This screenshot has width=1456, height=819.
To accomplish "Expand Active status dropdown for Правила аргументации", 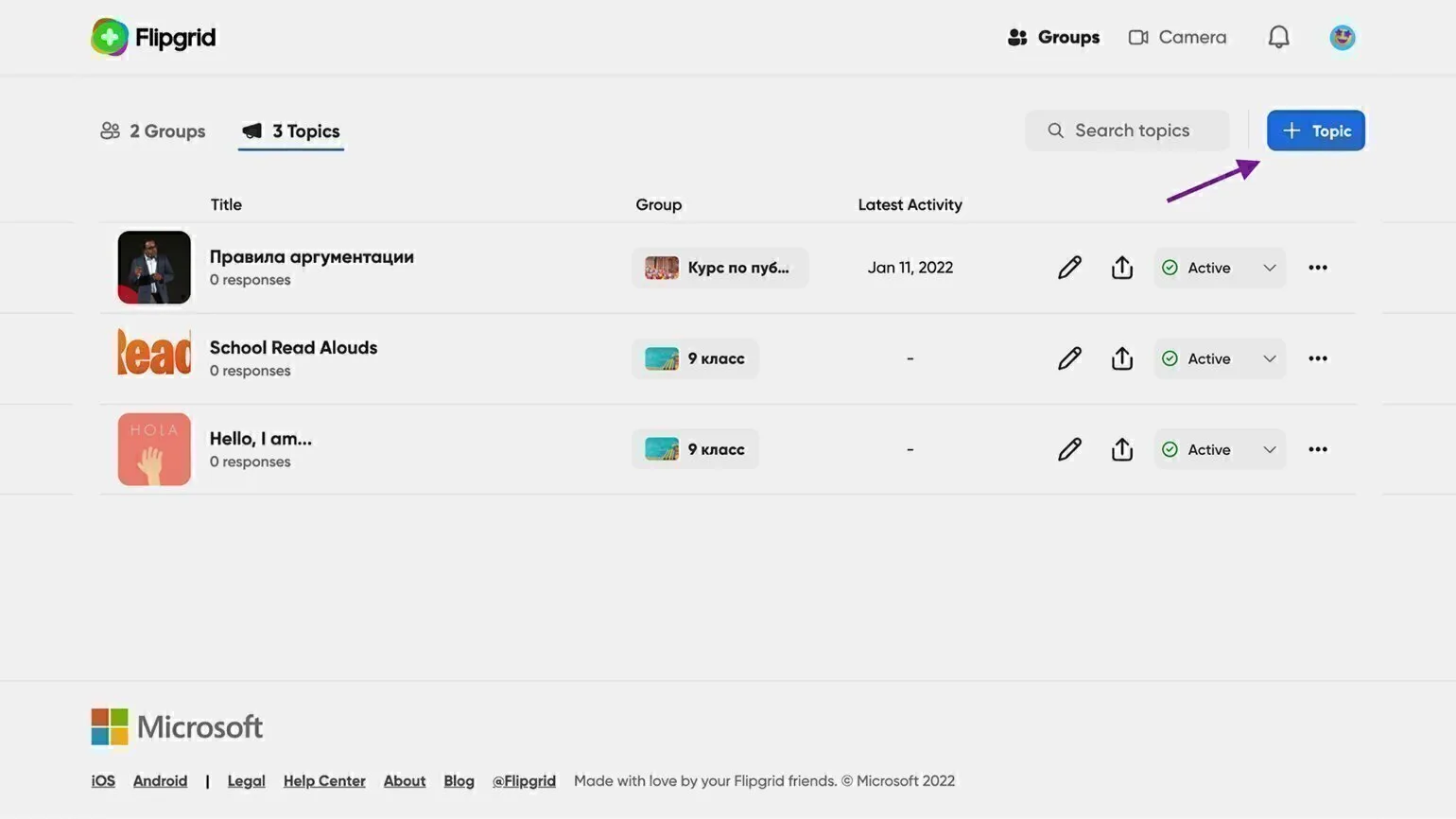I will (x=1269, y=268).
